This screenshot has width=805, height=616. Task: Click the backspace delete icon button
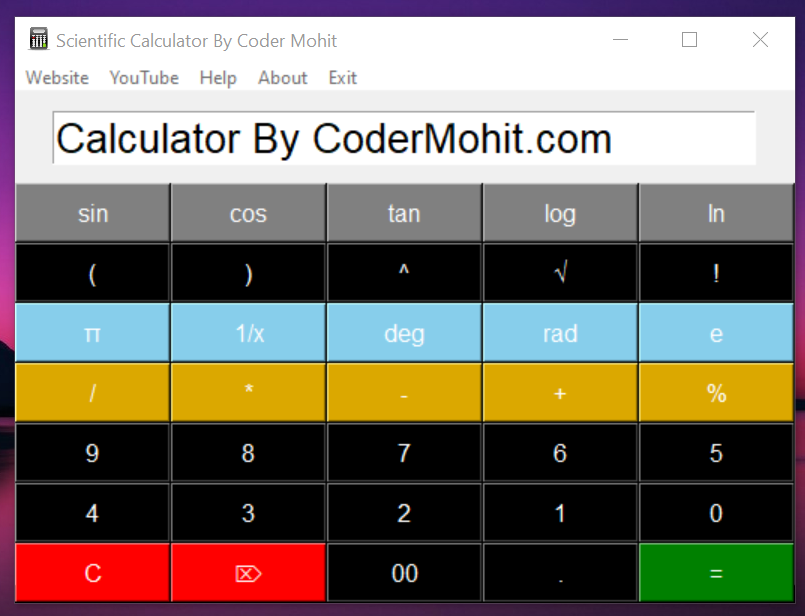pos(248,573)
